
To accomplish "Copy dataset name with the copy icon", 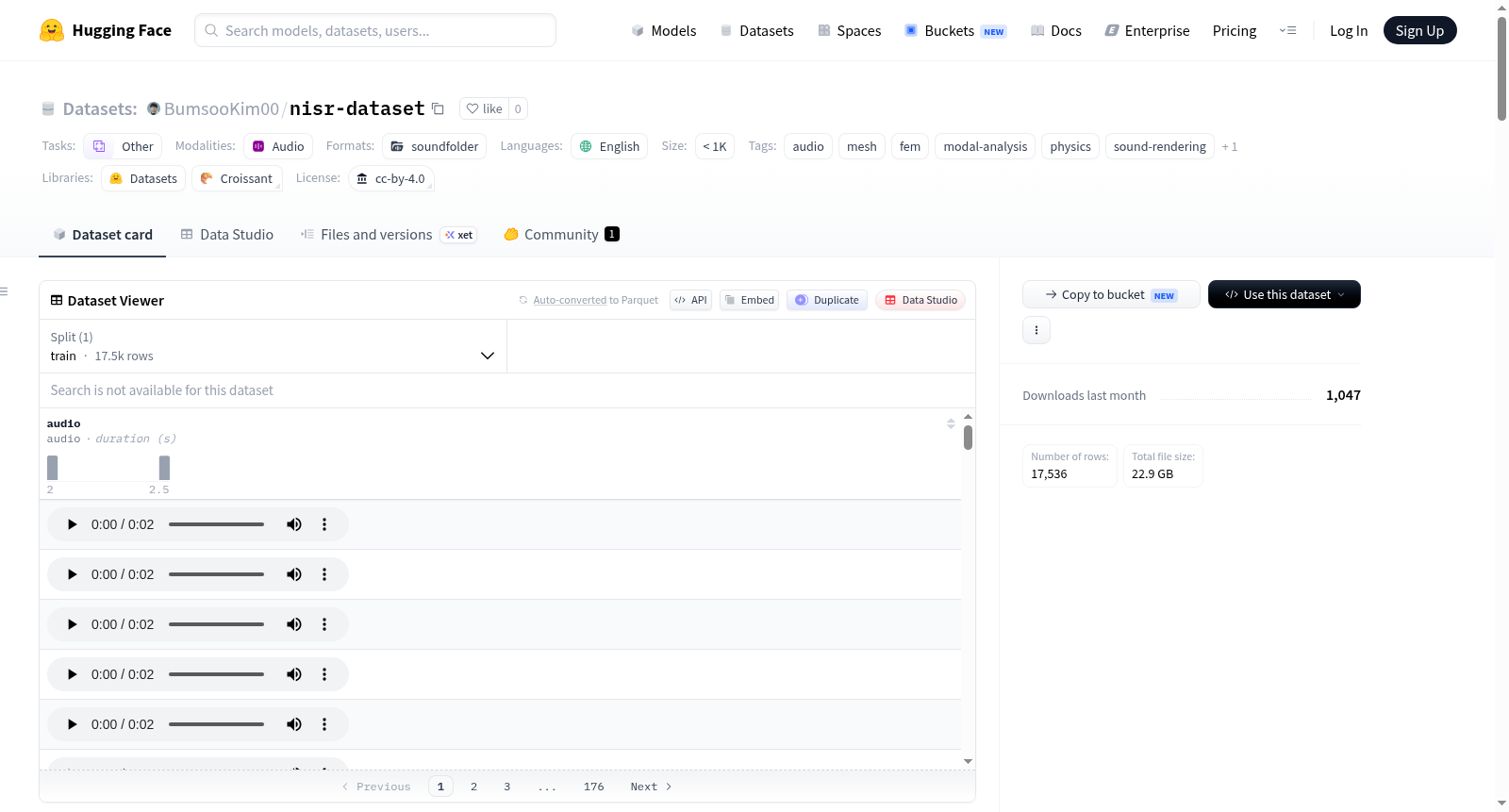I will pos(438,108).
